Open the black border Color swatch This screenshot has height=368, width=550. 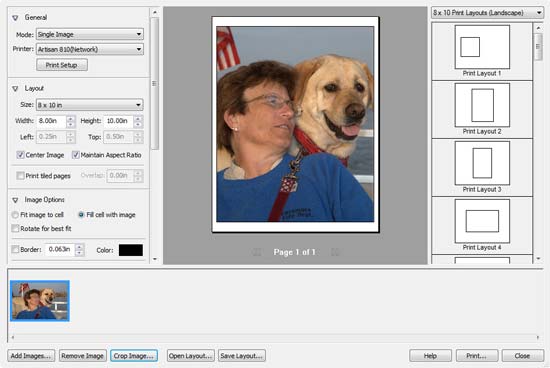pyautogui.click(x=131, y=250)
